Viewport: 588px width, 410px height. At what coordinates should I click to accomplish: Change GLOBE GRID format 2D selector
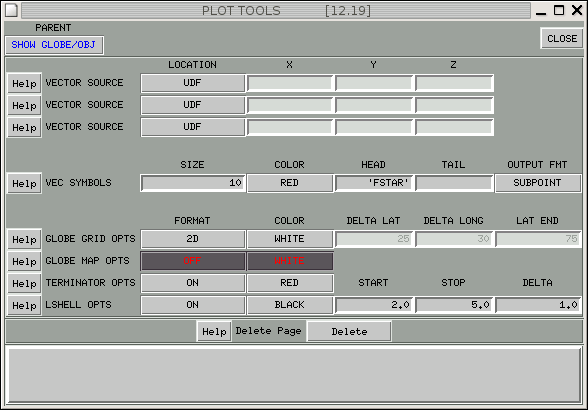[193, 239]
